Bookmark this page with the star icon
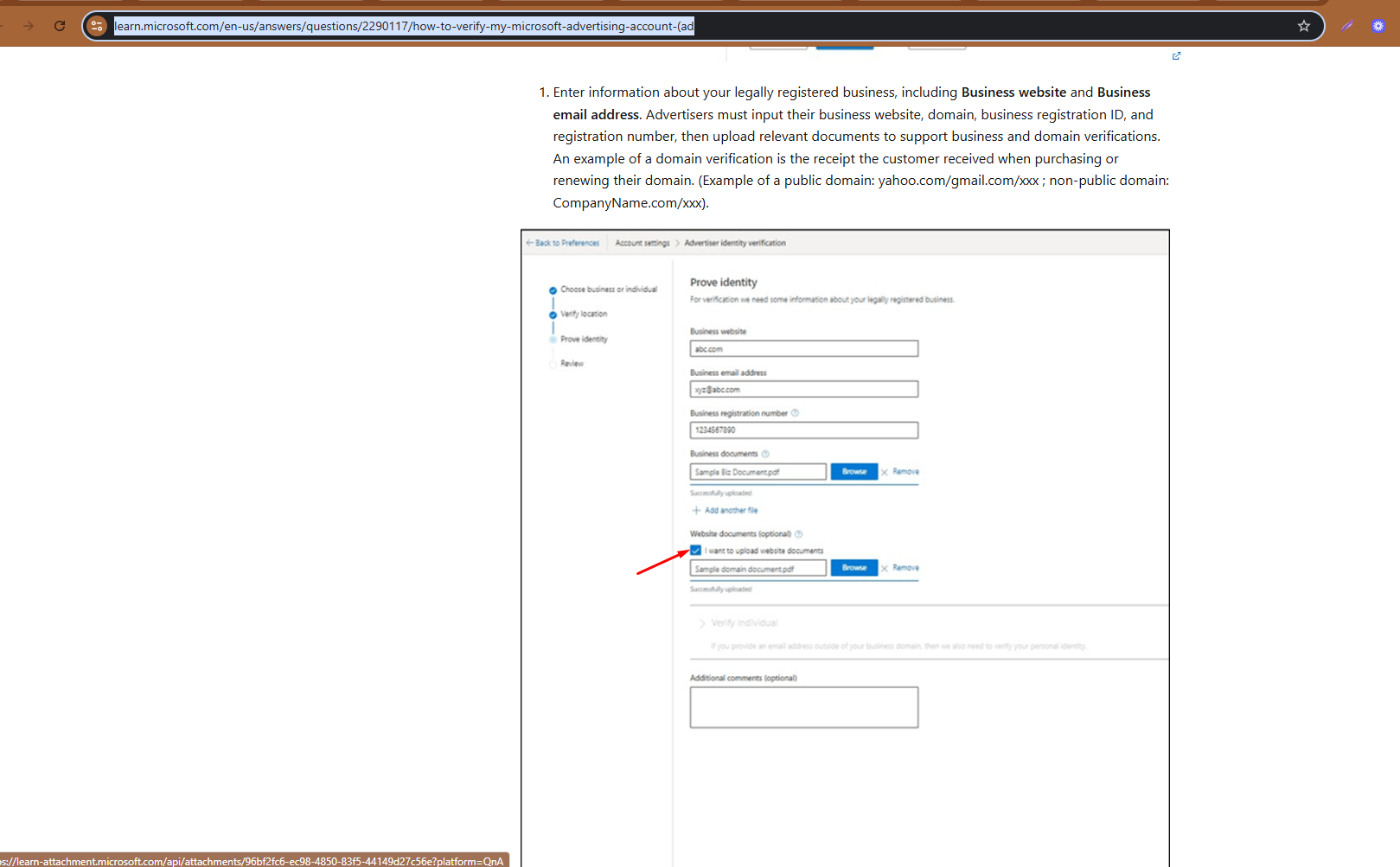Screen dimensions: 1400x867 [x=1304, y=26]
